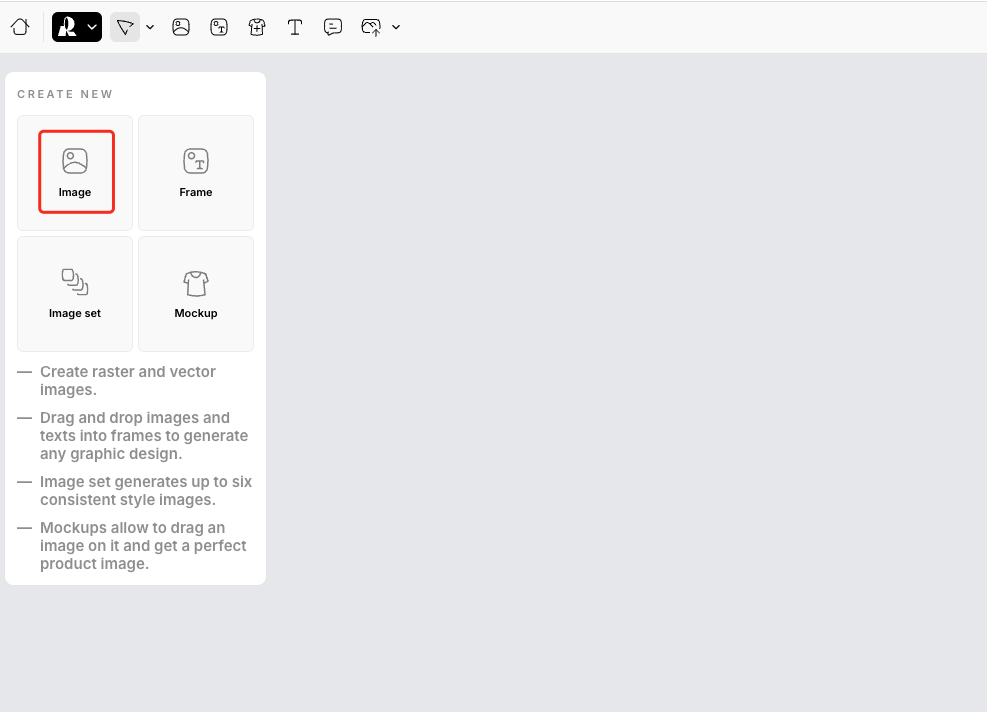Open the Recraft logo menu
This screenshot has width=987, height=712.
click(x=77, y=27)
